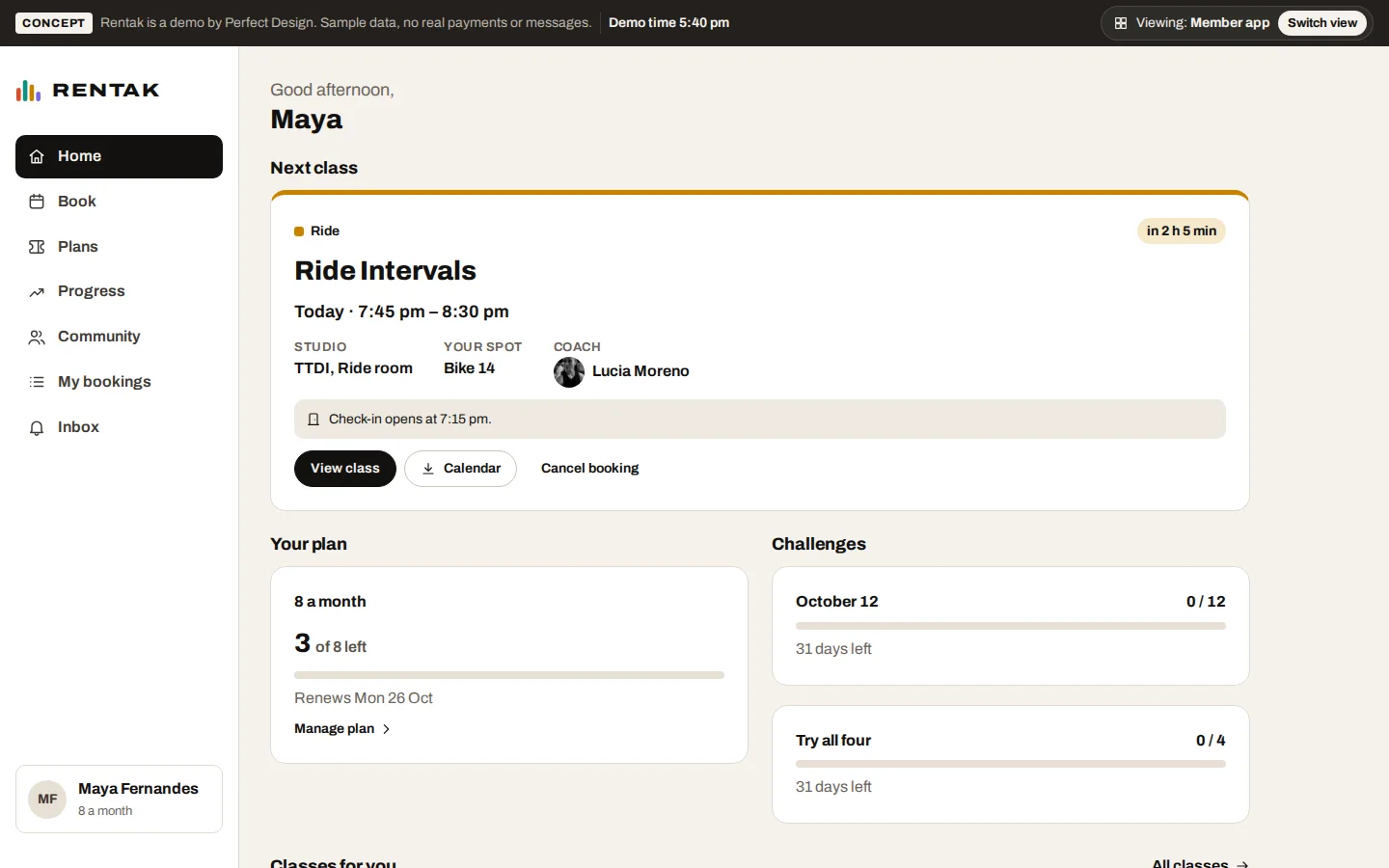Viewport: 1389px width, 868px height.
Task: Click the orange Ride category dot
Action: 299,231
